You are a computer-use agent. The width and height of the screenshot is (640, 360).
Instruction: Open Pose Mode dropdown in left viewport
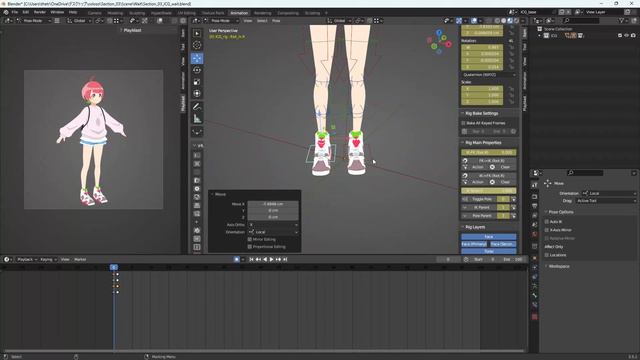click(33, 20)
